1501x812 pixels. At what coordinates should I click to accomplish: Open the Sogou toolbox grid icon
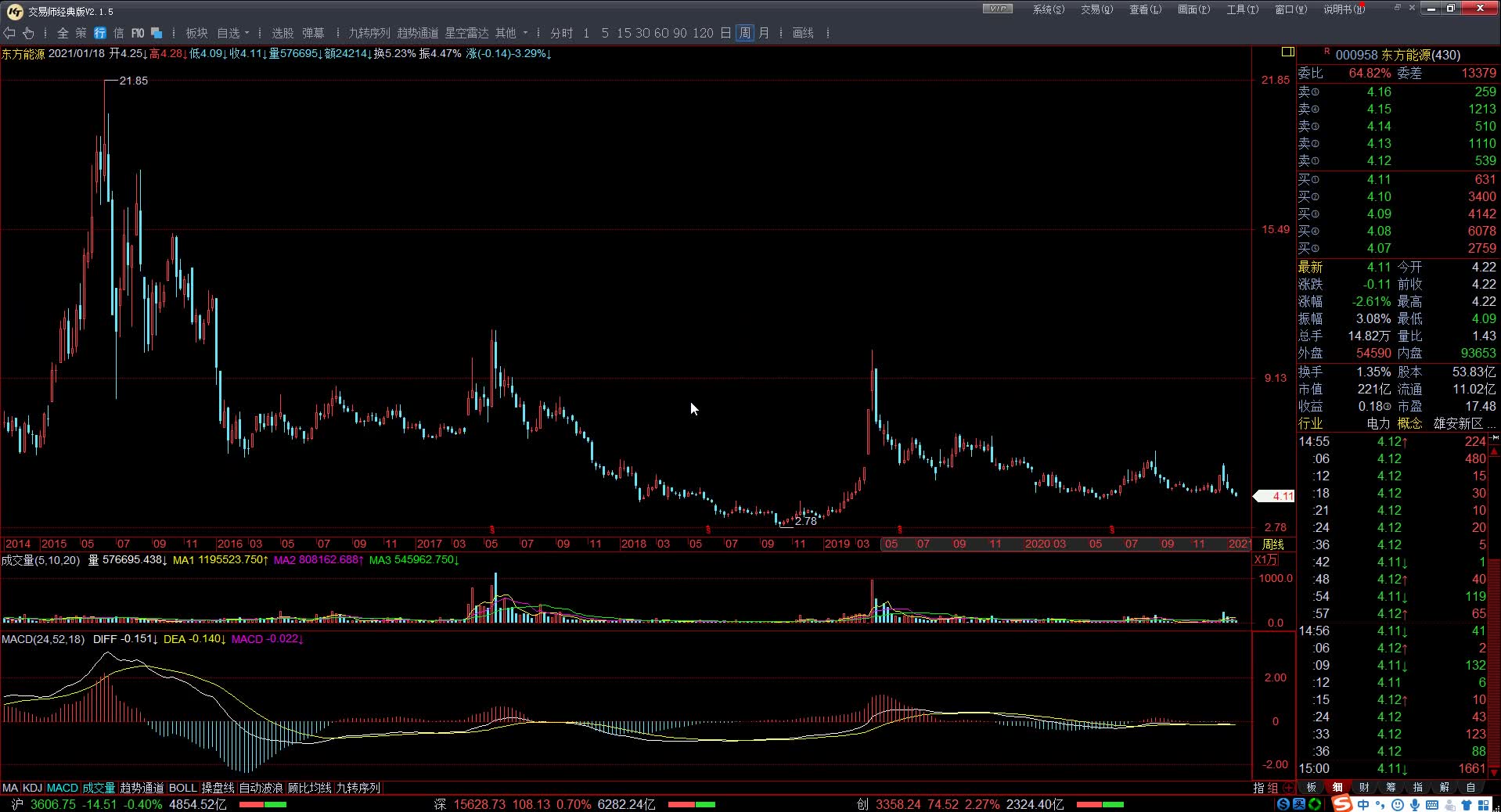1484,804
